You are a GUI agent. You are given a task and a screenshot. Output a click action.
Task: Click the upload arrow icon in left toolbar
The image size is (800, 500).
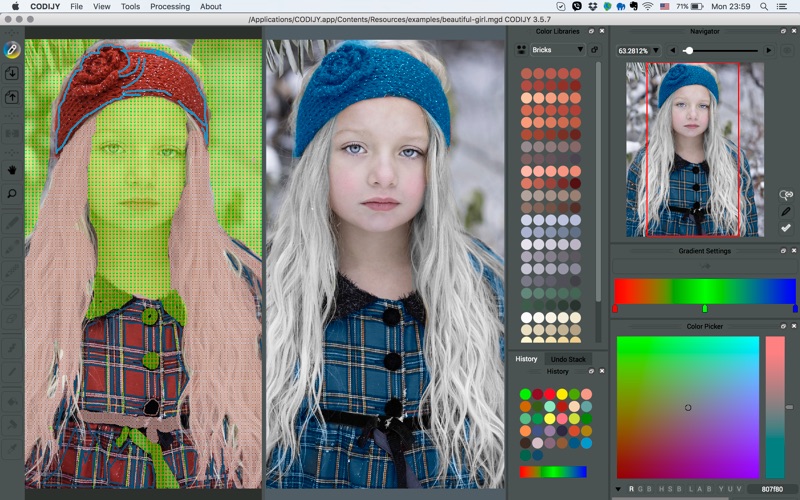12,97
